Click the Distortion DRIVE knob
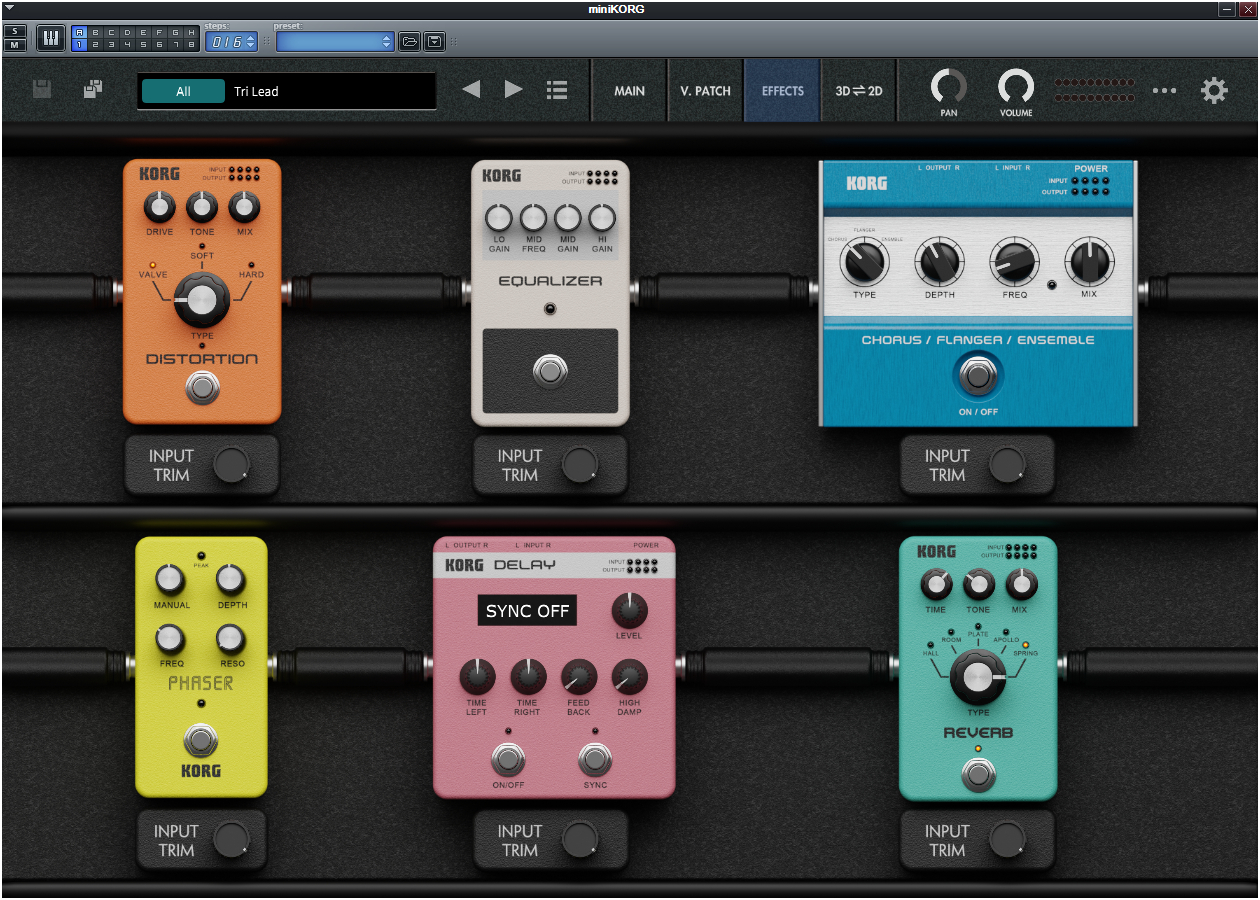The image size is (1260, 900). pyautogui.click(x=159, y=207)
